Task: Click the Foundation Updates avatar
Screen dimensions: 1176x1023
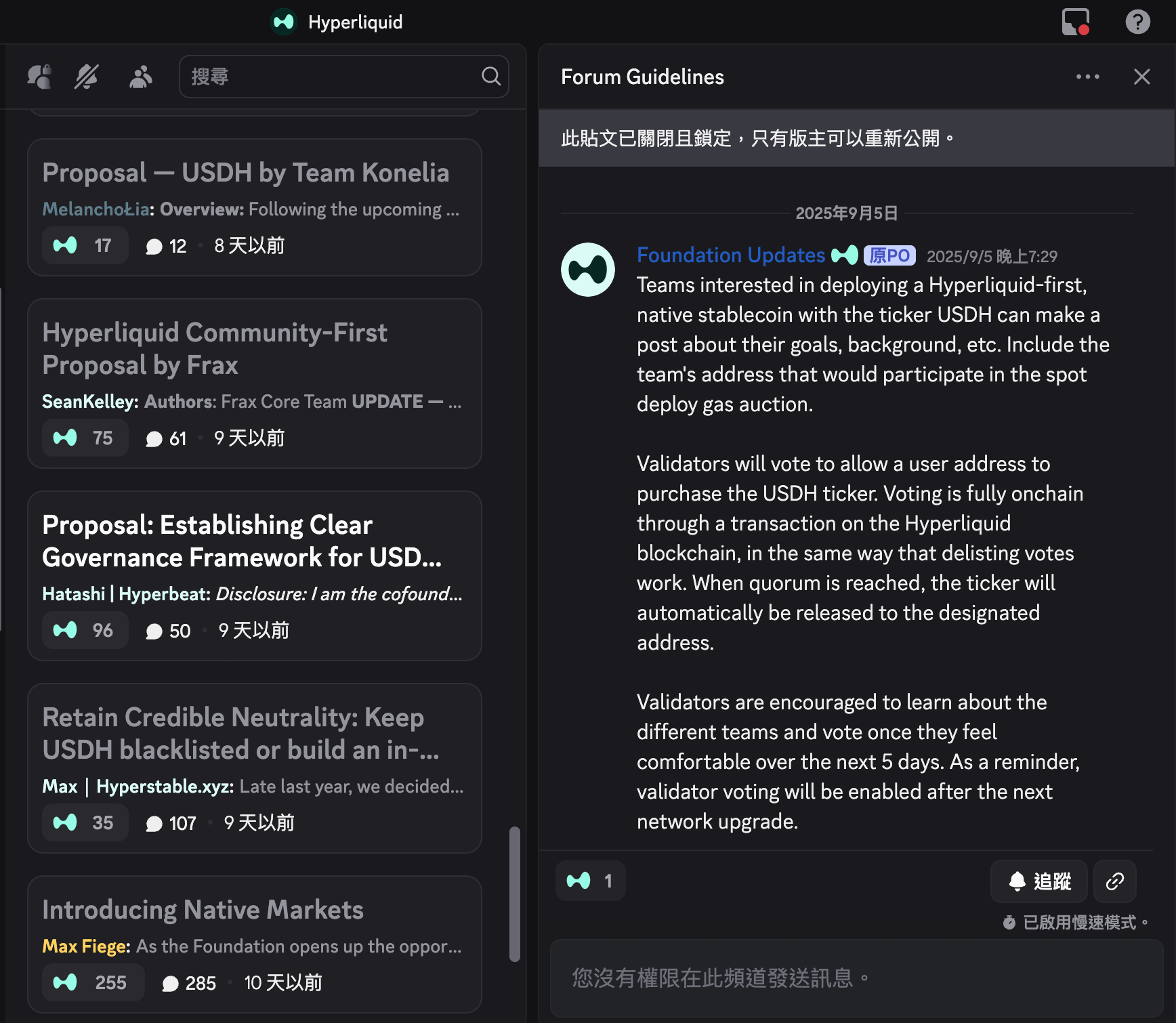Action: coord(588,270)
